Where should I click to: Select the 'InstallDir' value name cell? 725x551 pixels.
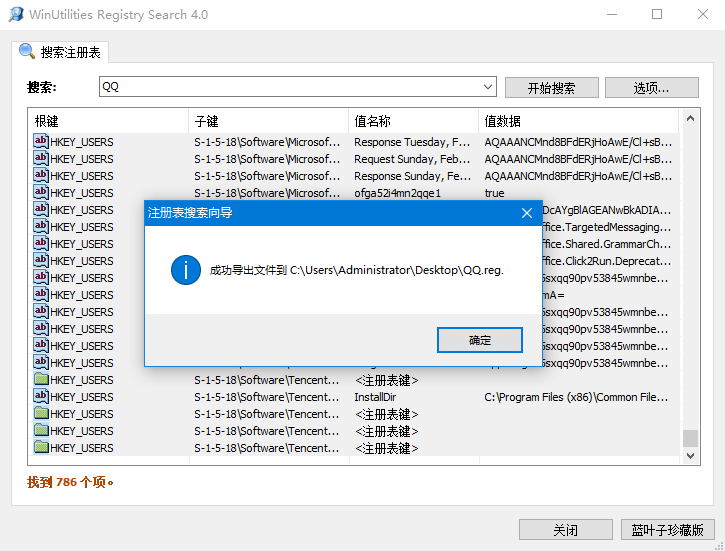[375, 397]
